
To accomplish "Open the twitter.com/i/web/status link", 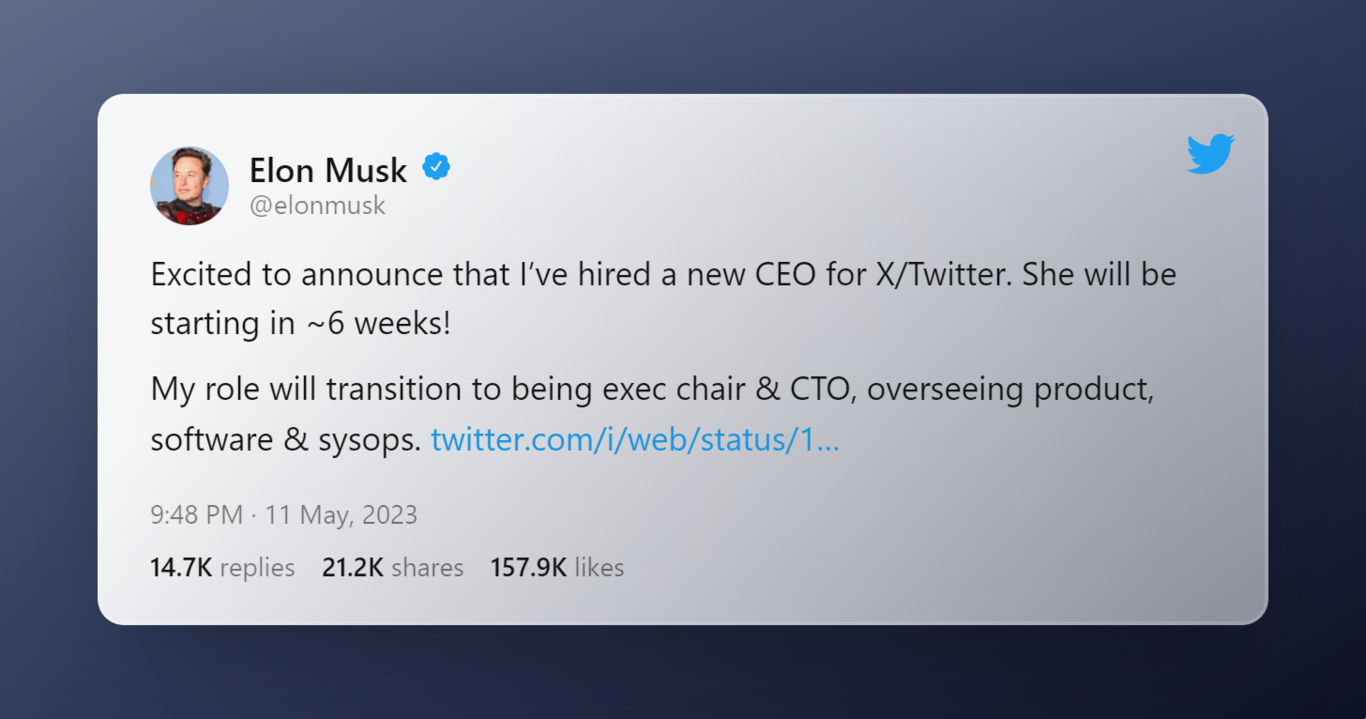I will click(635, 440).
